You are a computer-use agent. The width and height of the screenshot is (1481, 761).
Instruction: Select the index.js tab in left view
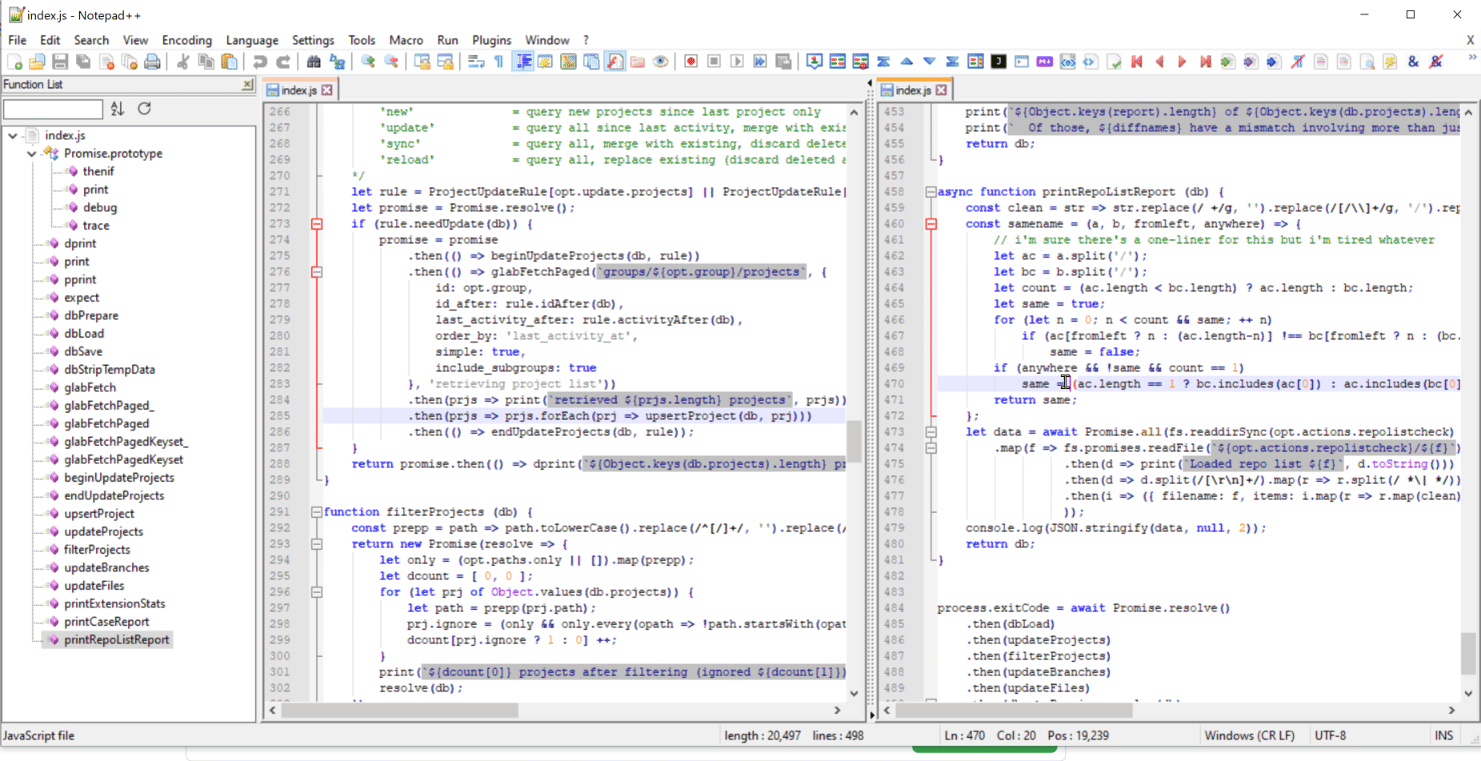(x=299, y=90)
